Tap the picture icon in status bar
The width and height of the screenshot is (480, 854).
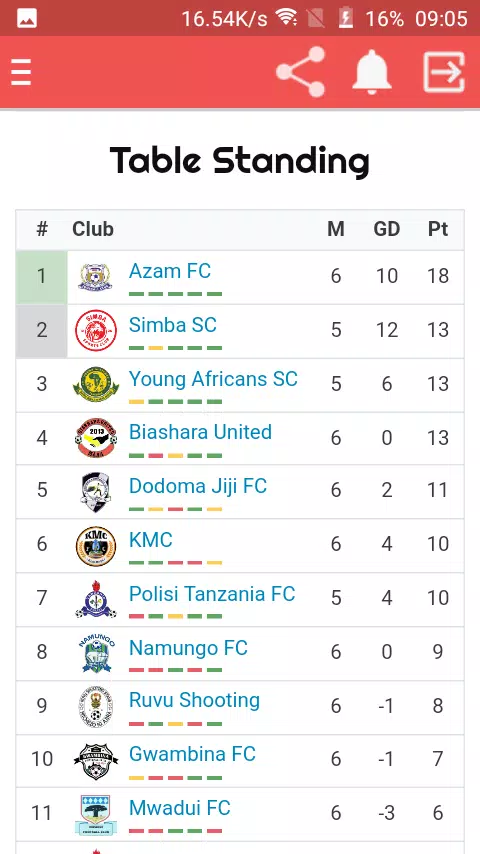[x=27, y=19]
